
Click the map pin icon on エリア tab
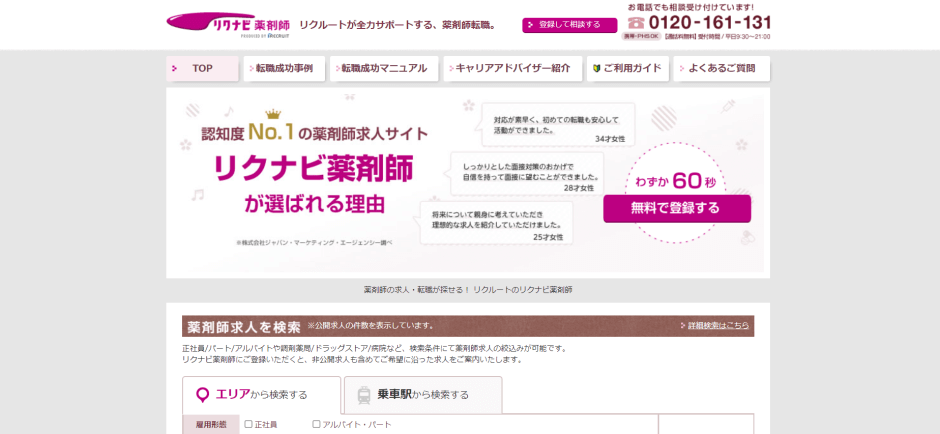tap(203, 394)
